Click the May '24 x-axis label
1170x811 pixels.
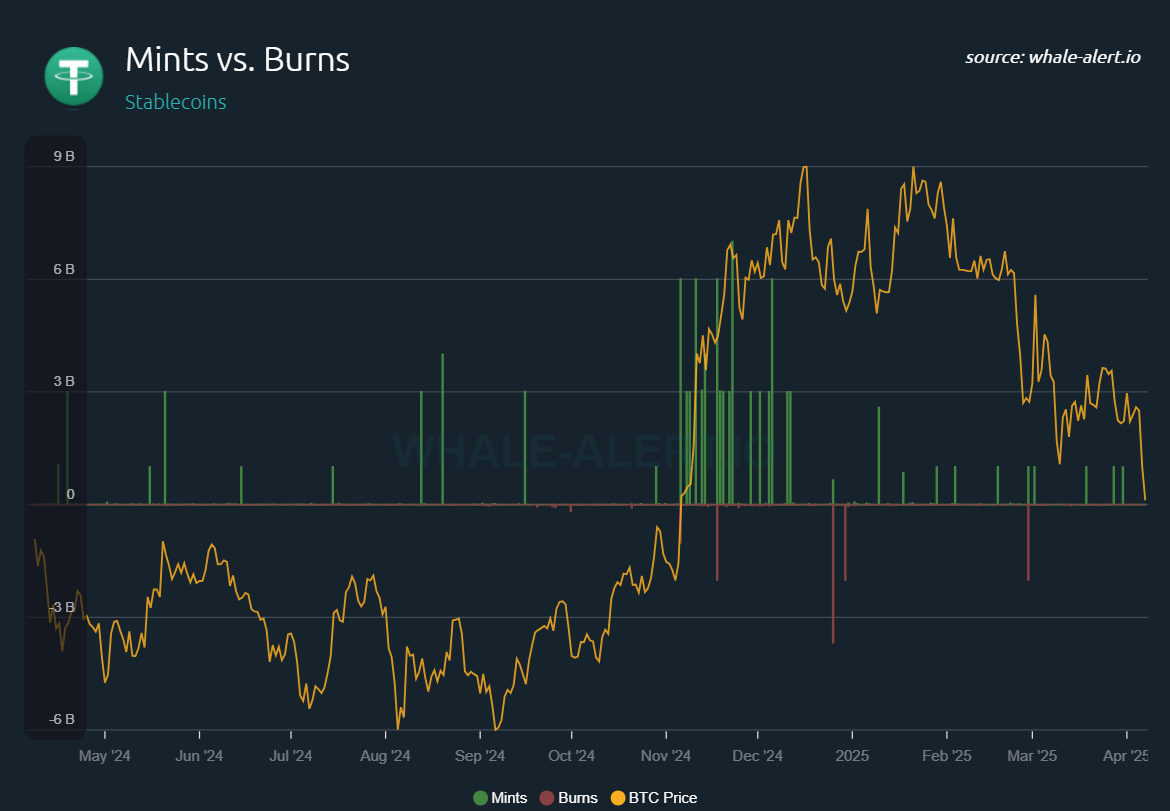click(x=105, y=756)
